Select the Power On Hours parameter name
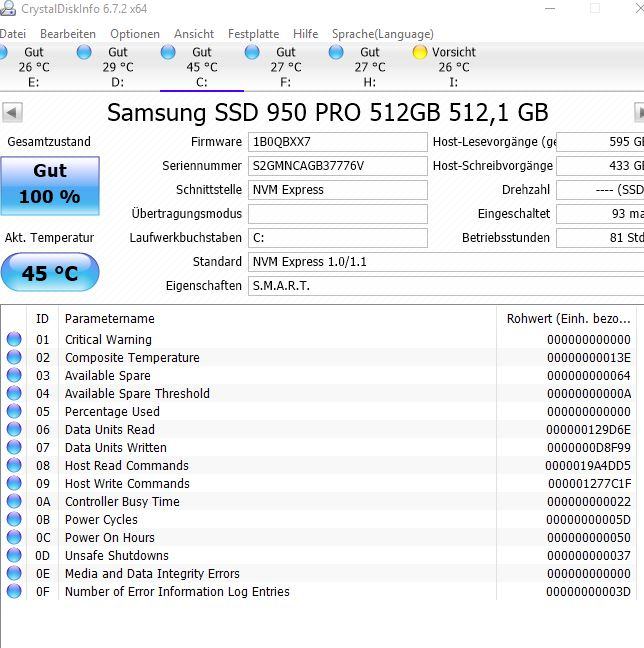Viewport: 644px width, 648px height. (110, 538)
